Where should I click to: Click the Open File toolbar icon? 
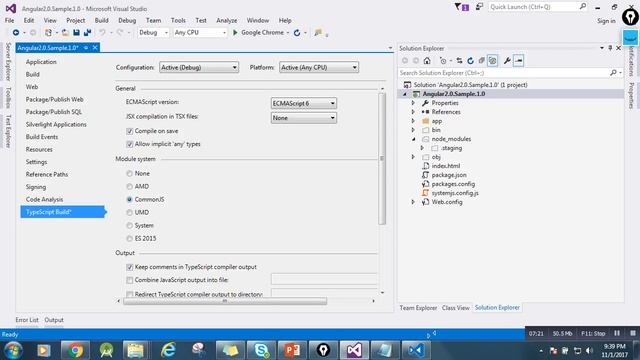click(65, 33)
